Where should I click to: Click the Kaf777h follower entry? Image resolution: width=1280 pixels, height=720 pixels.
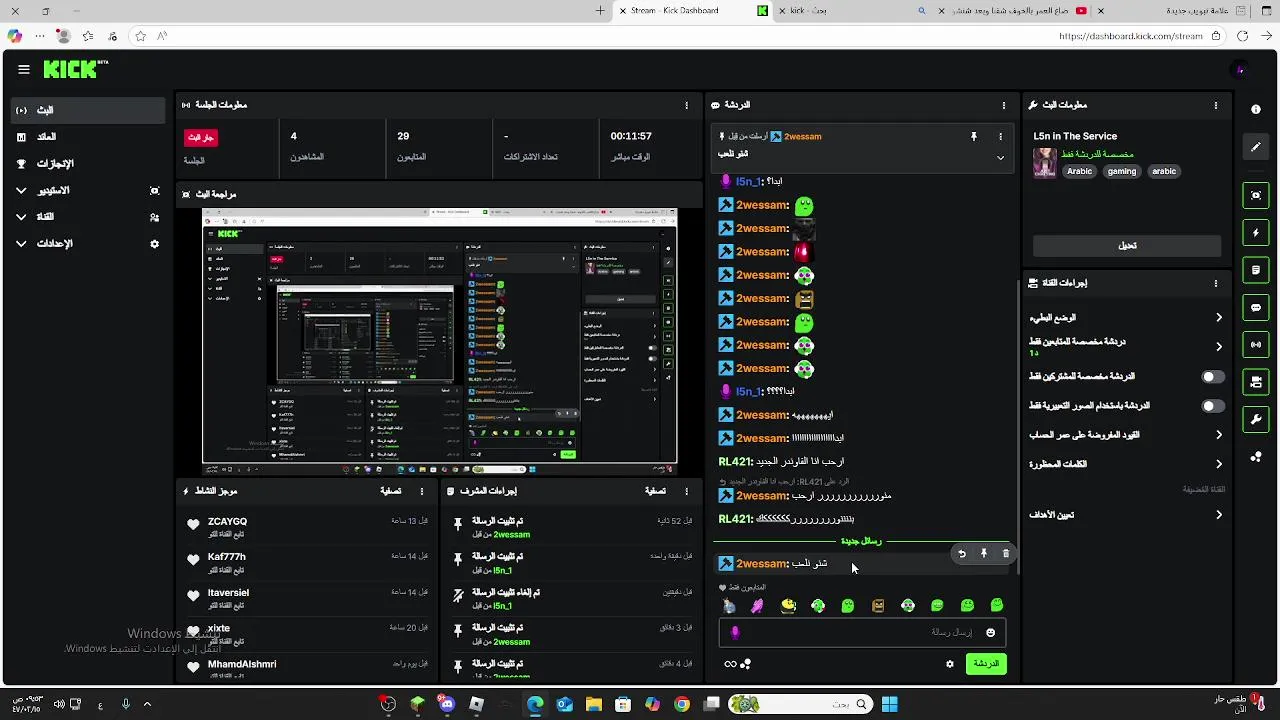[308, 562]
